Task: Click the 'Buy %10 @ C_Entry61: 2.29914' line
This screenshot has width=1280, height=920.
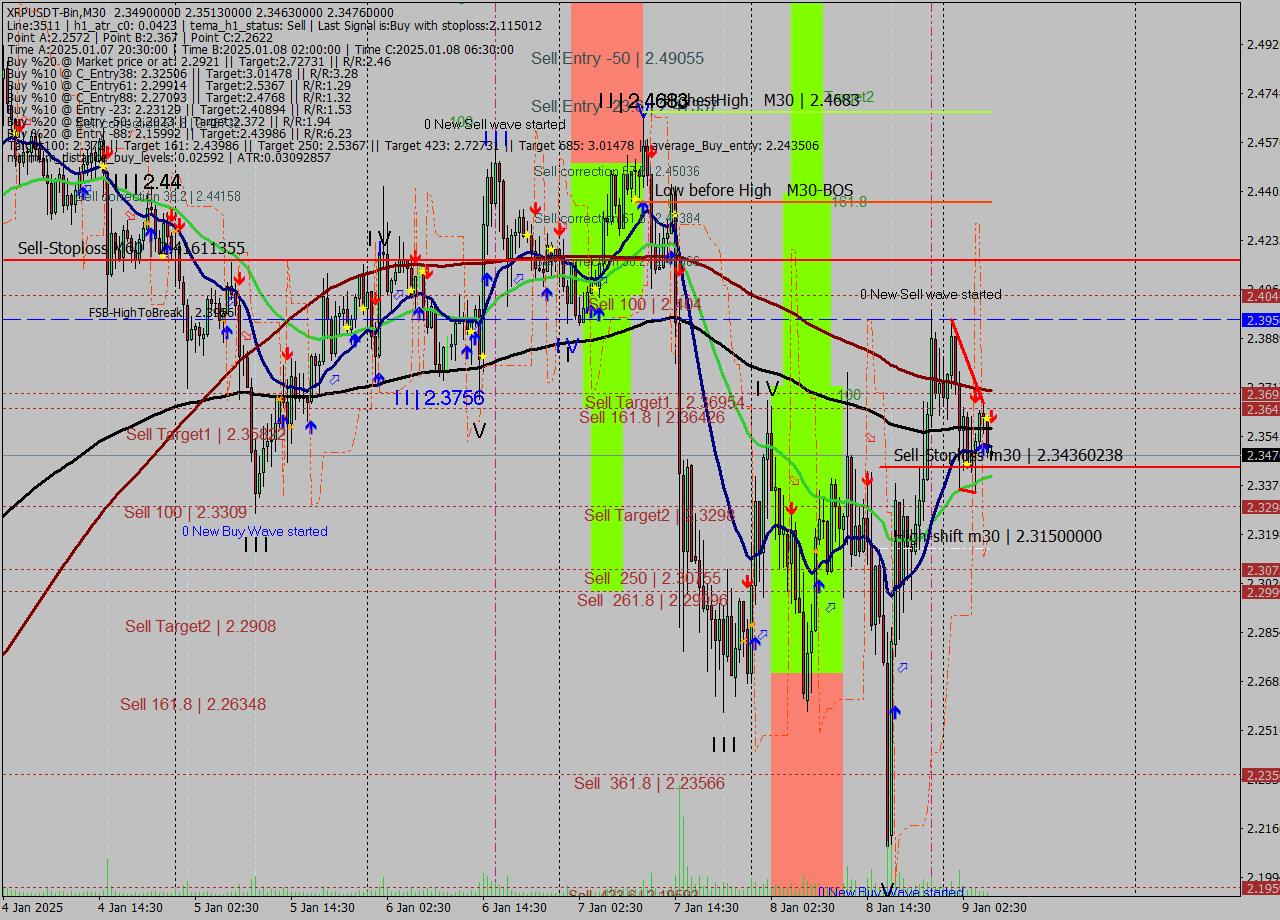Action: (179, 85)
